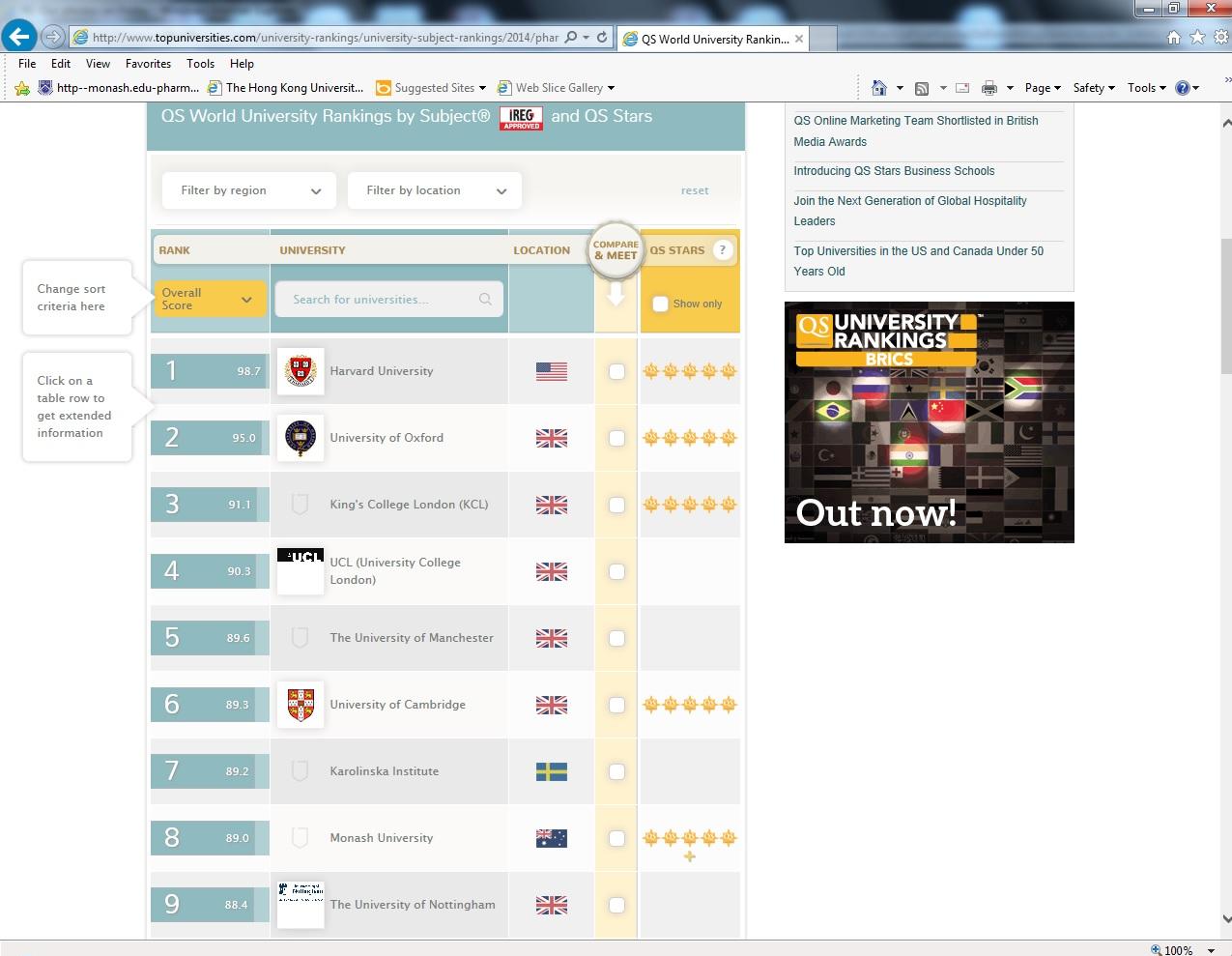Open the 'The Hong Kong Universit...' favorite
The width and height of the screenshot is (1232, 956).
click(x=285, y=88)
